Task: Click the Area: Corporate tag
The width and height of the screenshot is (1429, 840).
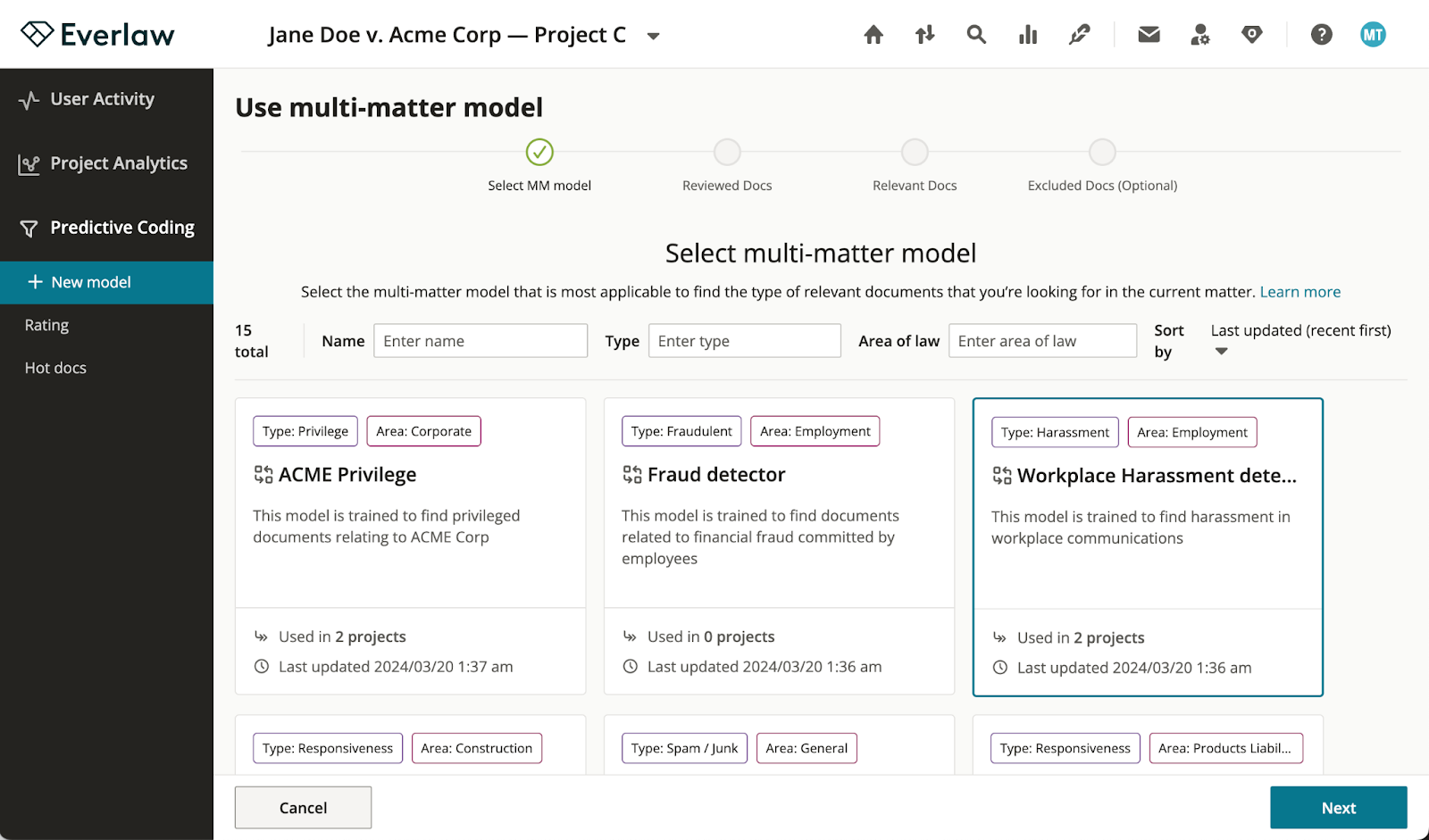Action: pos(423,431)
